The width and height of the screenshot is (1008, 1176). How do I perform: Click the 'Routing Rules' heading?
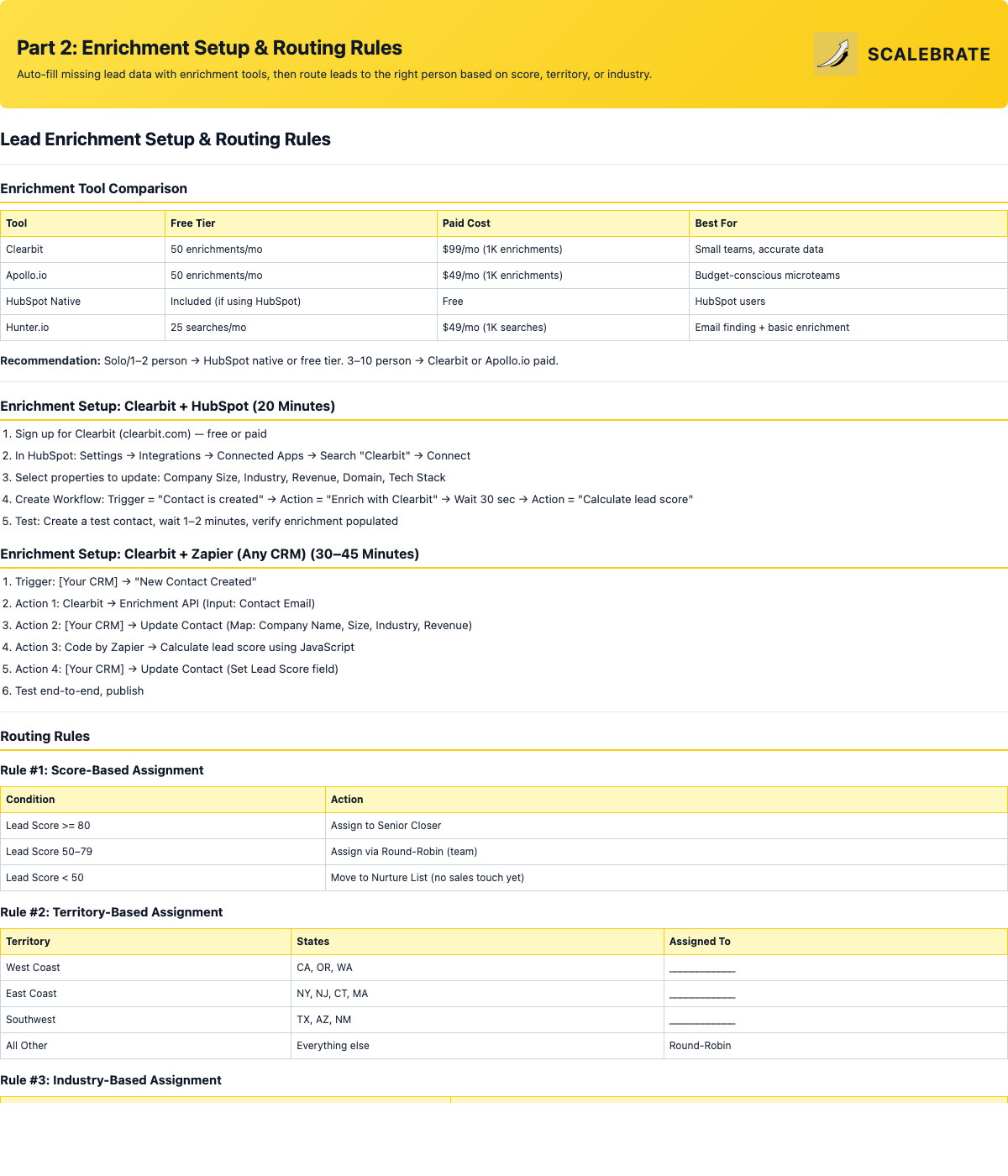[45, 737]
